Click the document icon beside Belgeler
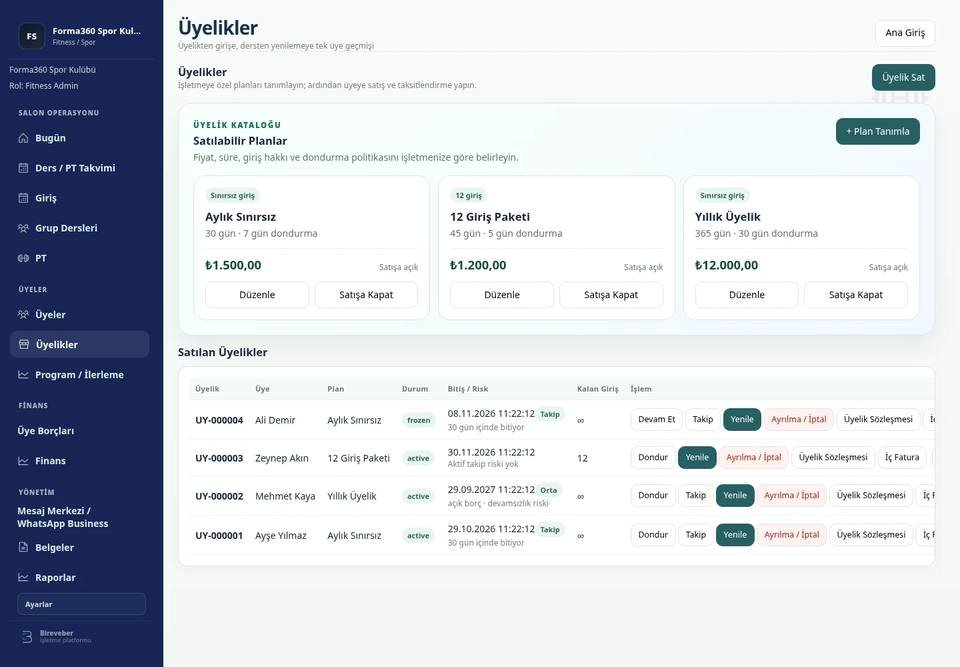Screen dimensions: 960x667 pos(23,547)
